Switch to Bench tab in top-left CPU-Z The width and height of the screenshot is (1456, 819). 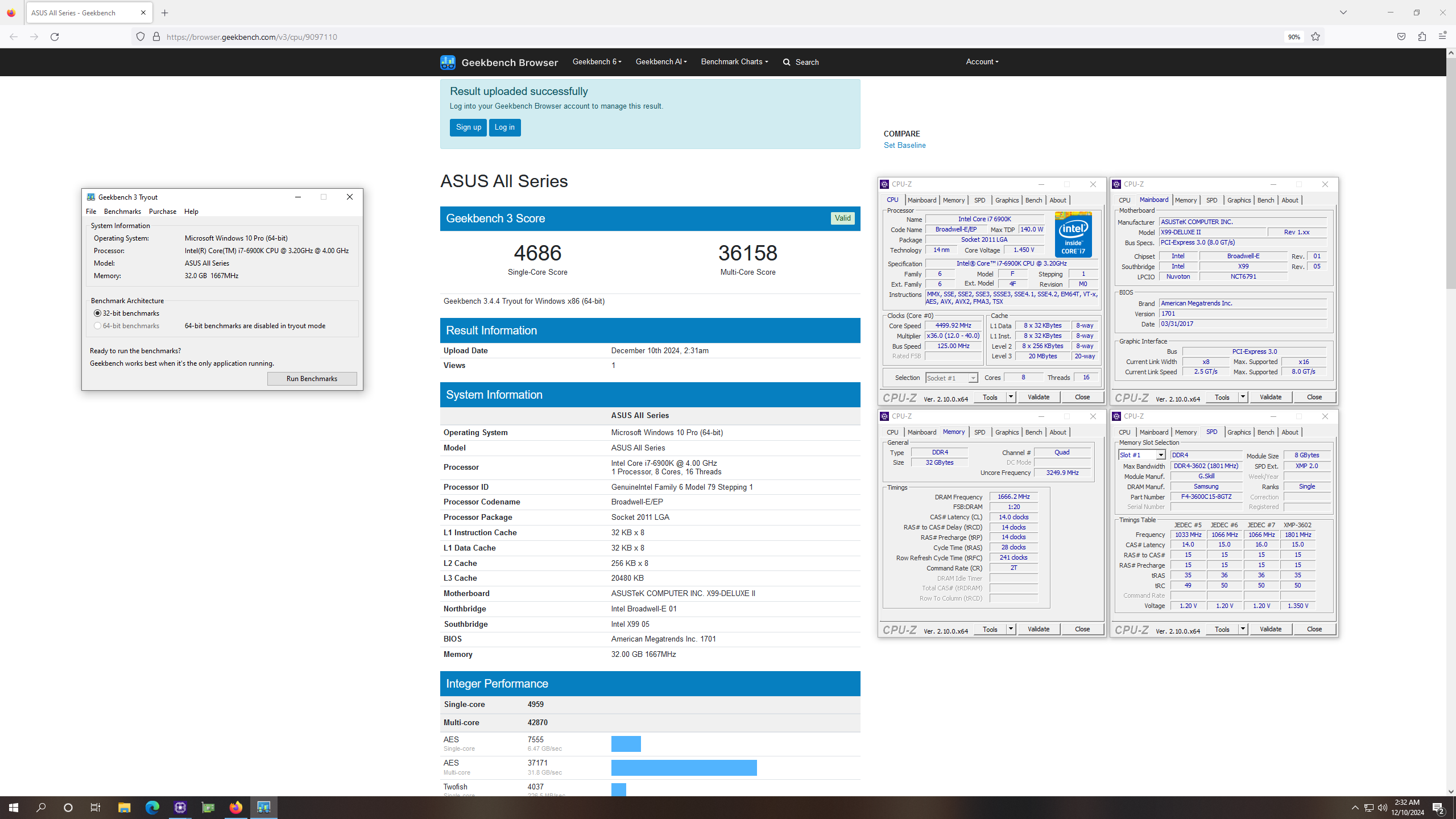coord(1033,200)
